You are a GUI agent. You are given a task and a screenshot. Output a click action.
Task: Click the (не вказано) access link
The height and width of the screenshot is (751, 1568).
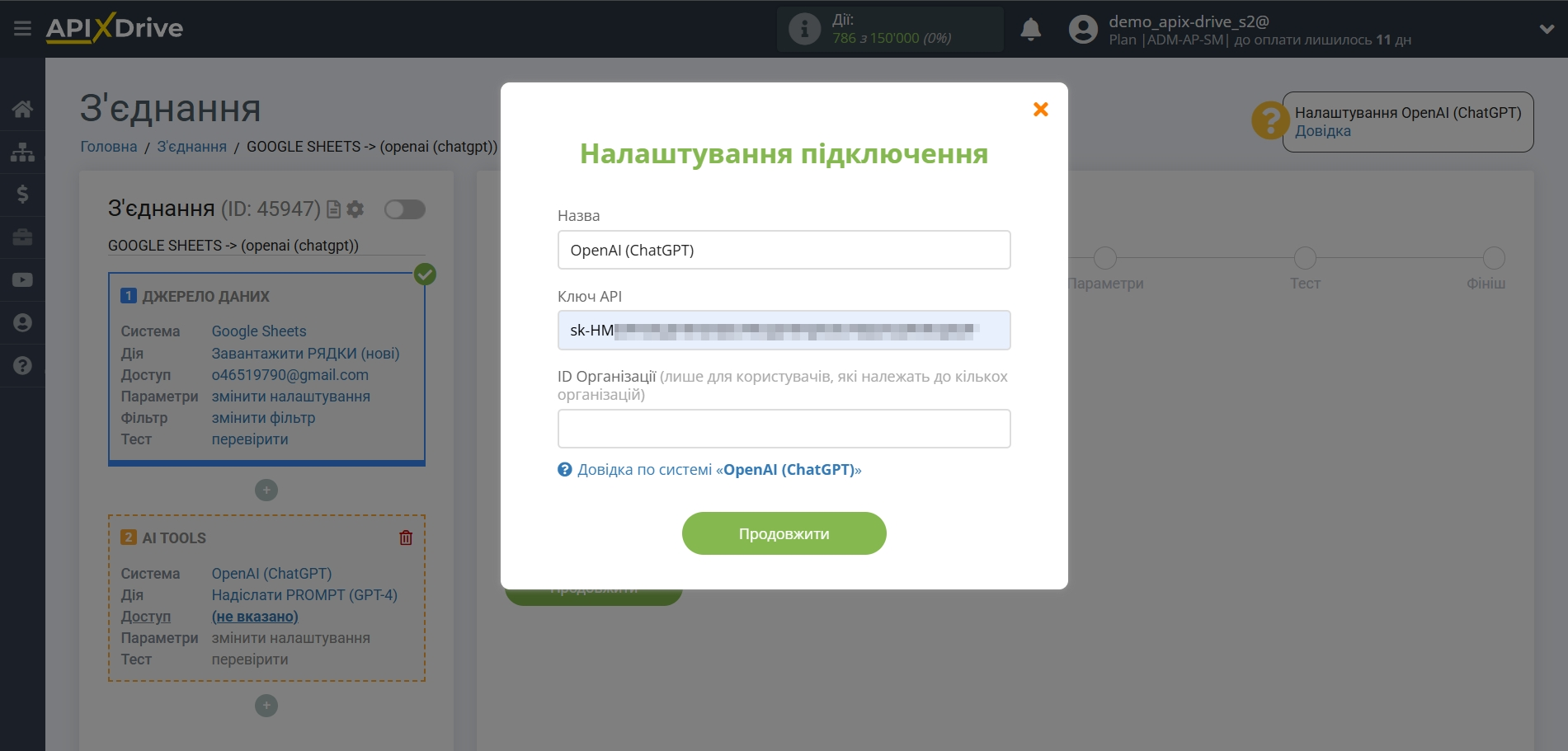coord(255,617)
